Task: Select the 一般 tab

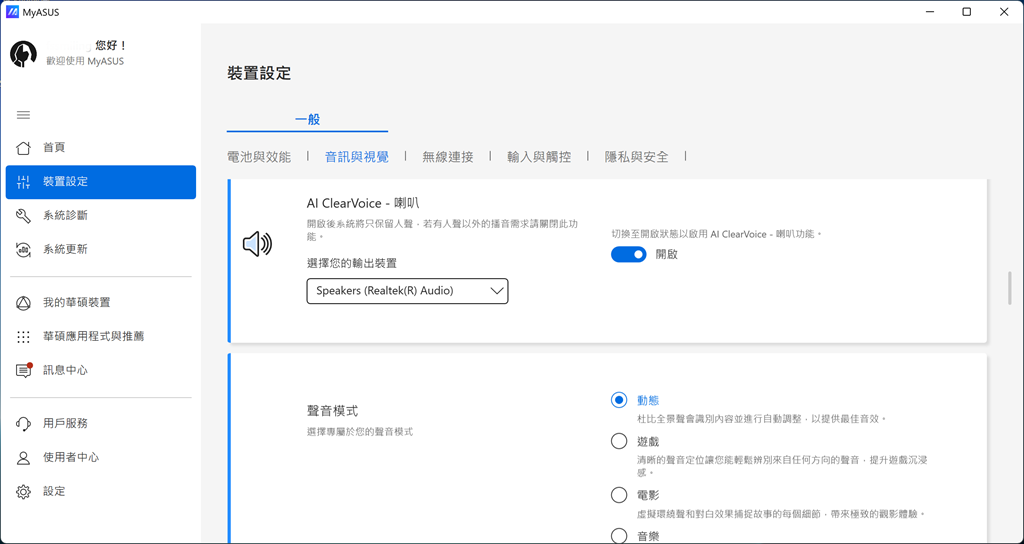Action: pos(308,120)
